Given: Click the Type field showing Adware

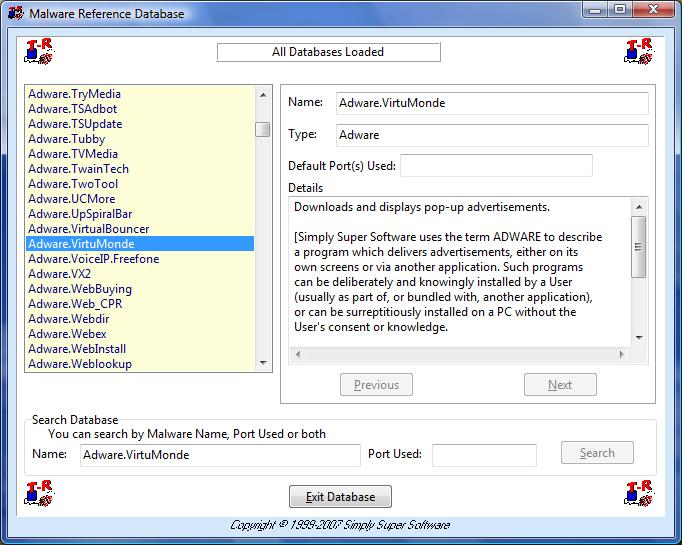Looking at the screenshot, I should 492,135.
